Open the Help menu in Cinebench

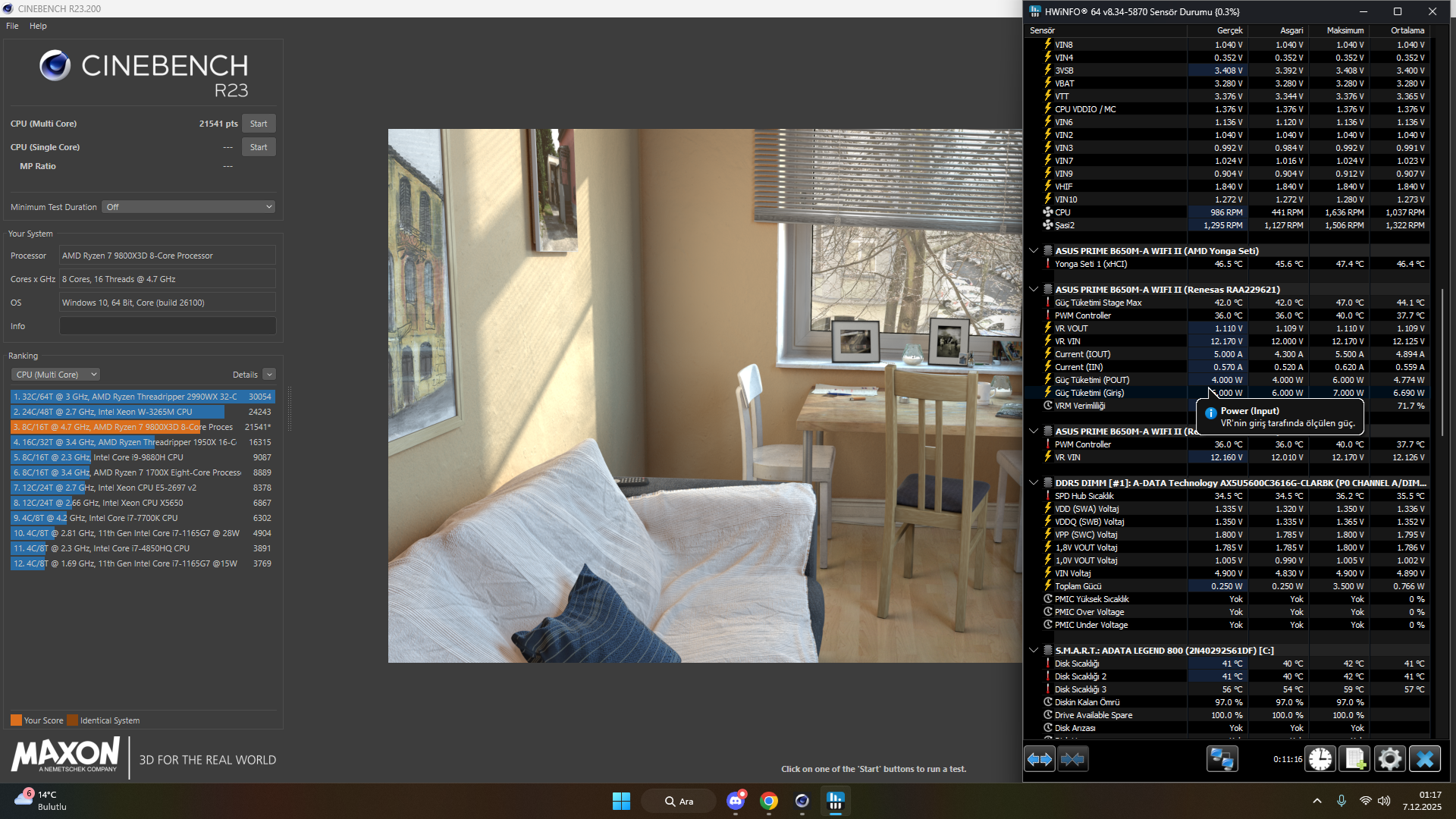[x=38, y=26]
